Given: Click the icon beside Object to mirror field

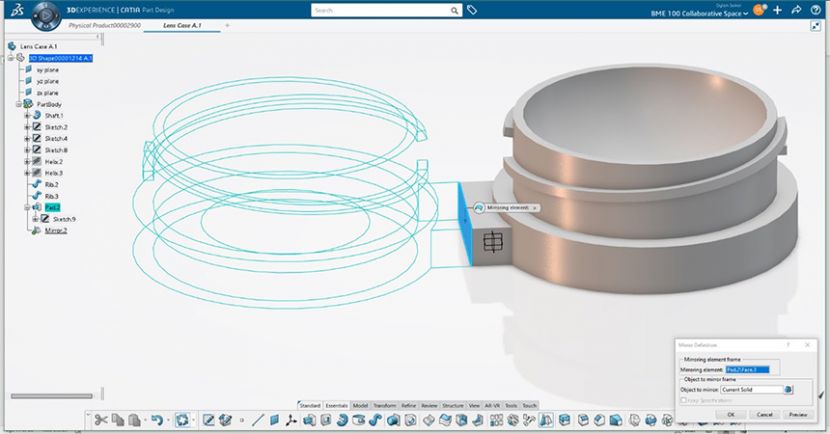Looking at the screenshot, I should coord(789,389).
